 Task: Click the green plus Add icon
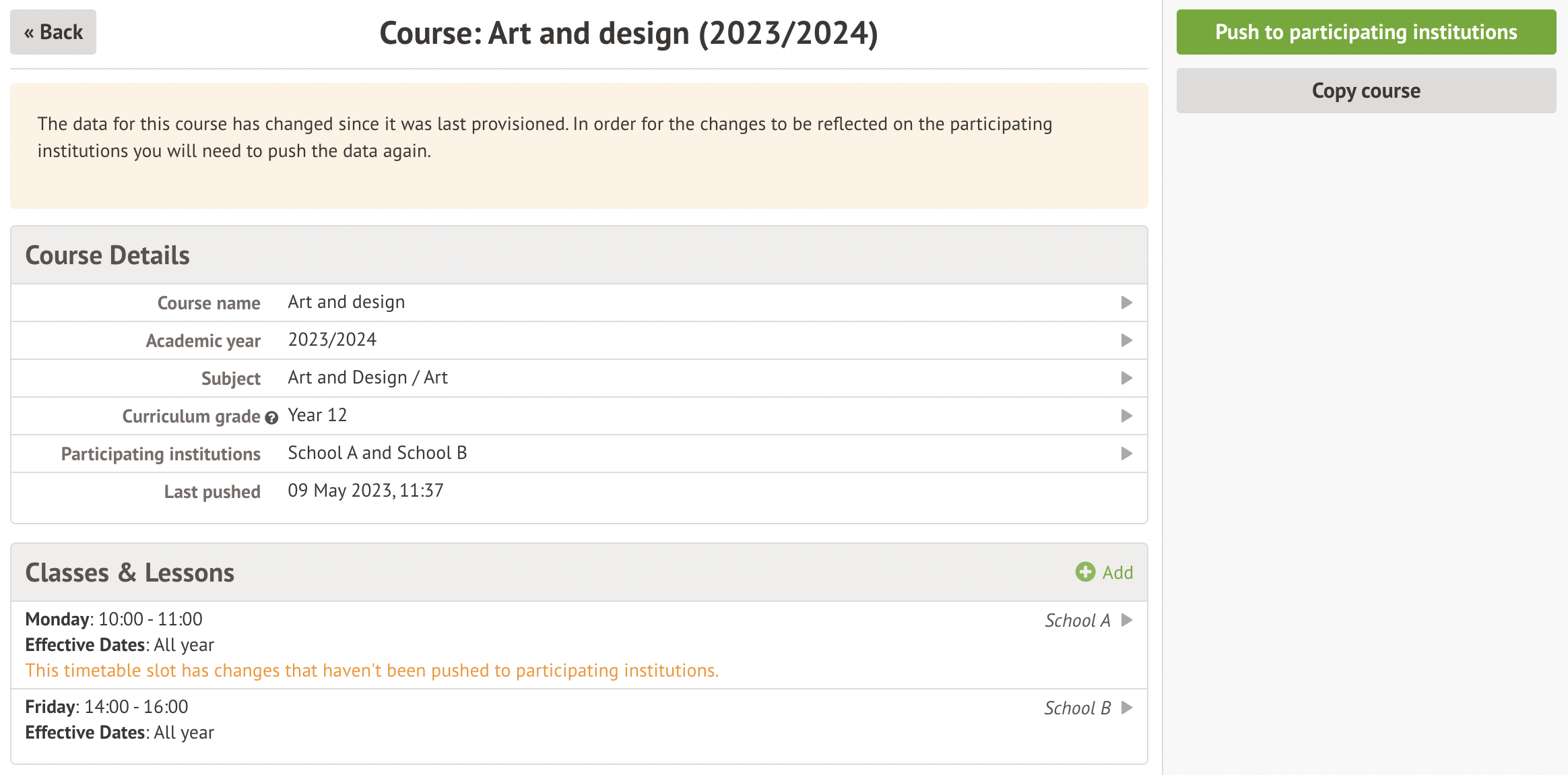(1085, 572)
